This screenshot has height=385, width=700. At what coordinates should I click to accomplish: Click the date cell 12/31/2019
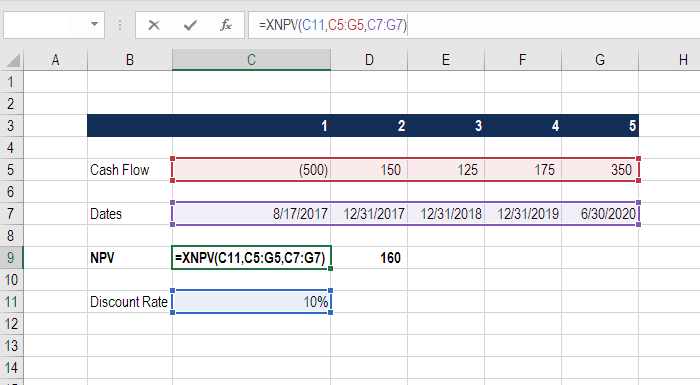523,213
